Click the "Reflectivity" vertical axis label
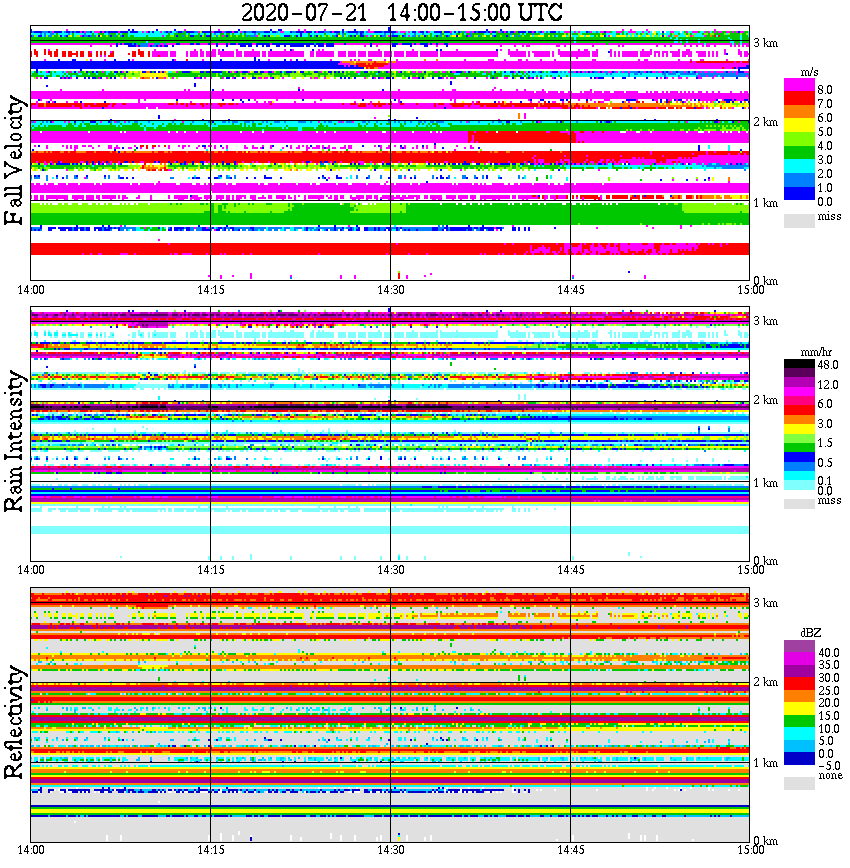Image resolution: width=850 pixels, height=868 pixels. tap(14, 722)
